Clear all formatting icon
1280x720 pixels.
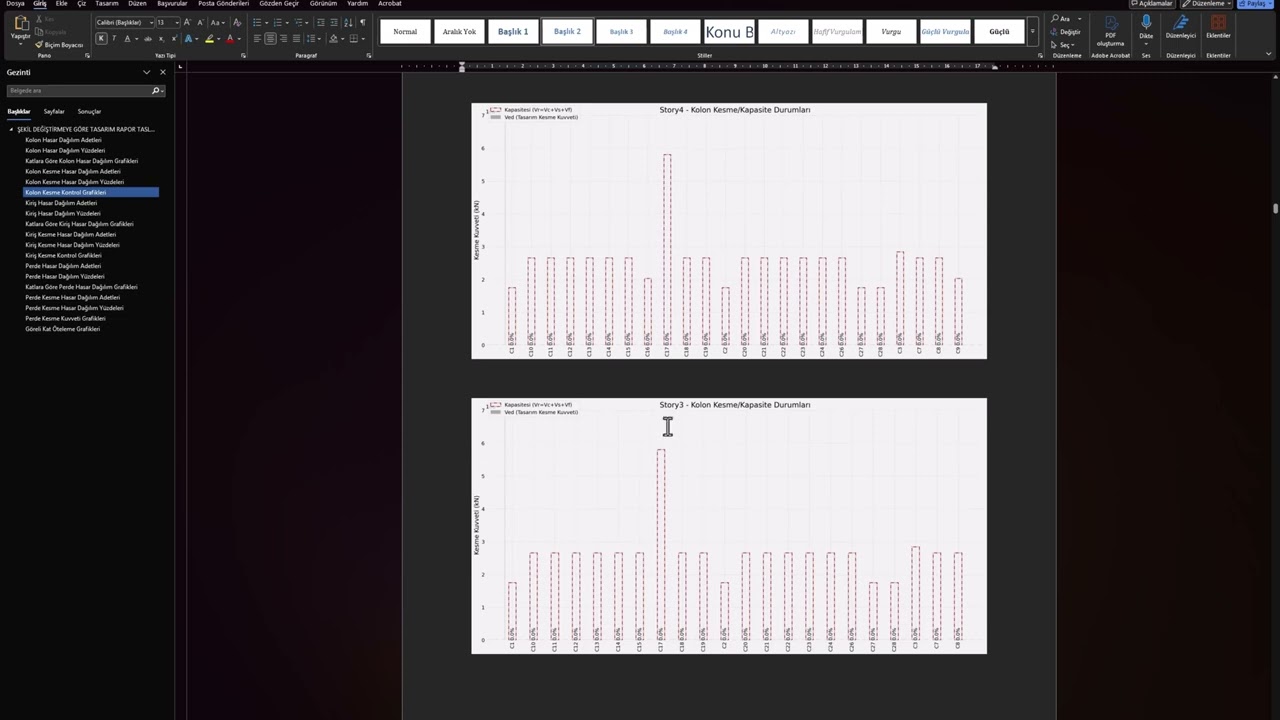pyautogui.click(x=237, y=22)
